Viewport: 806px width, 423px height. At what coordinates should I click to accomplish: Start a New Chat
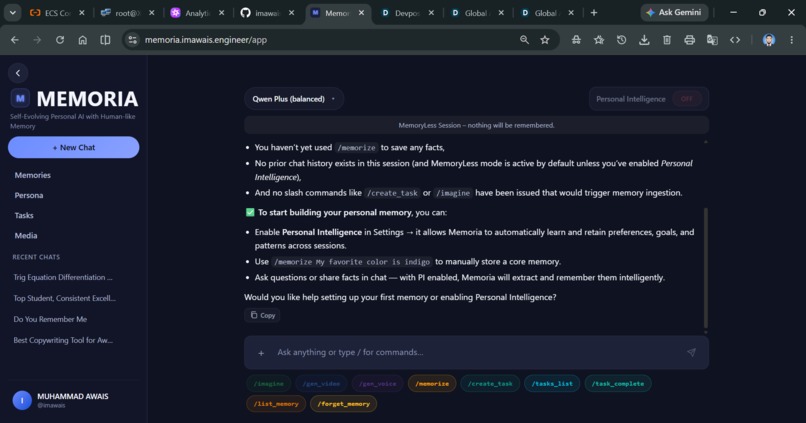coord(74,148)
